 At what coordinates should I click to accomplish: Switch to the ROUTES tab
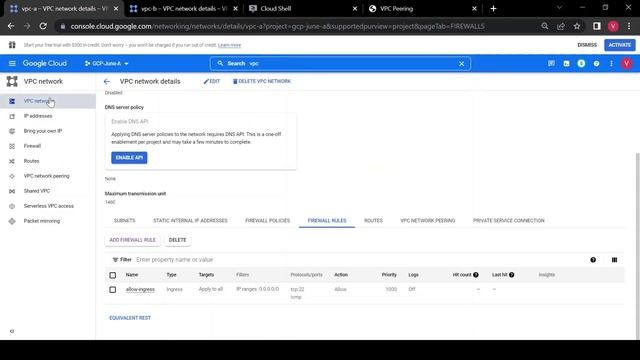click(x=373, y=220)
